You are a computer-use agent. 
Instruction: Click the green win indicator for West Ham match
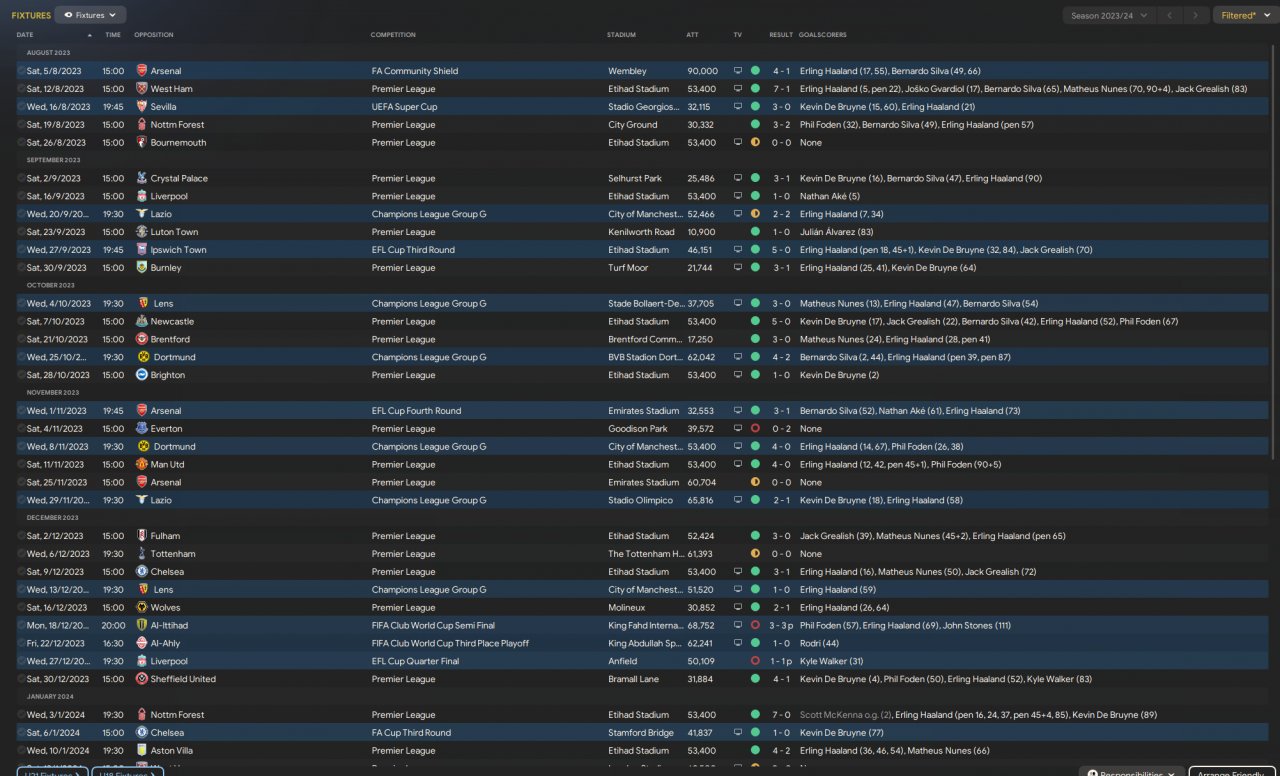click(x=755, y=89)
